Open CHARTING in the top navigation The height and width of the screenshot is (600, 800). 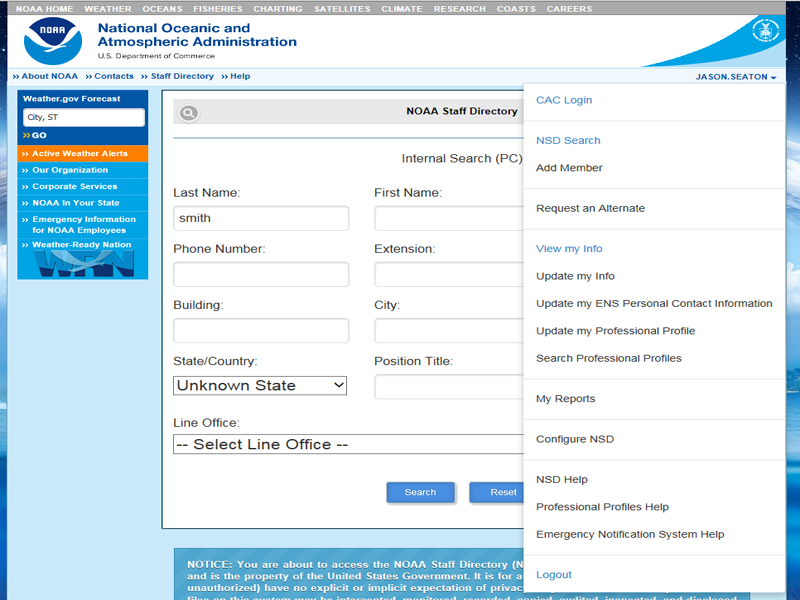[278, 9]
